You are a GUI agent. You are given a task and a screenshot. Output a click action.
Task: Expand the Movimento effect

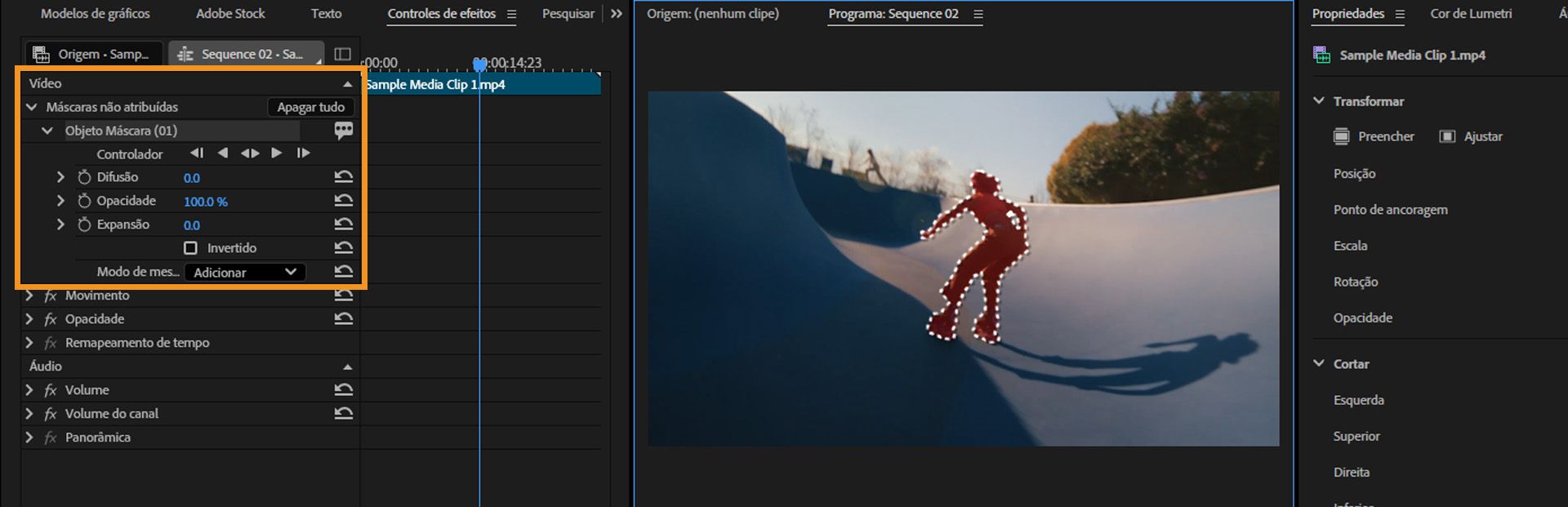(x=29, y=296)
